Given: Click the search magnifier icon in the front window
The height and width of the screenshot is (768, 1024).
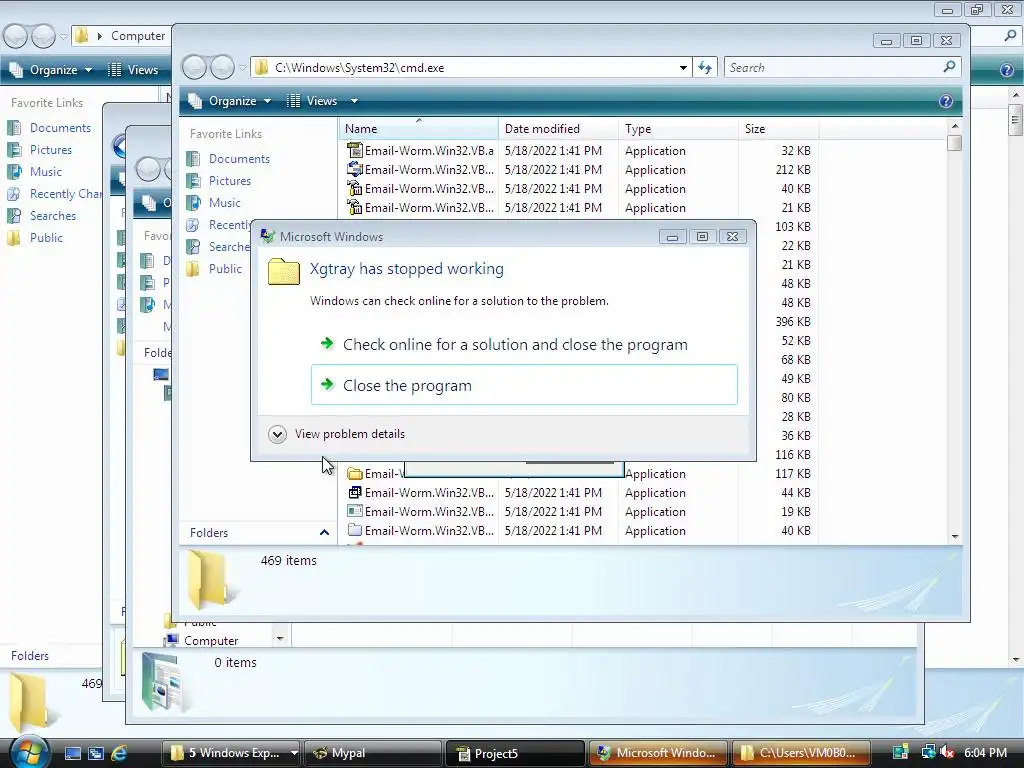Looking at the screenshot, I should 950,67.
